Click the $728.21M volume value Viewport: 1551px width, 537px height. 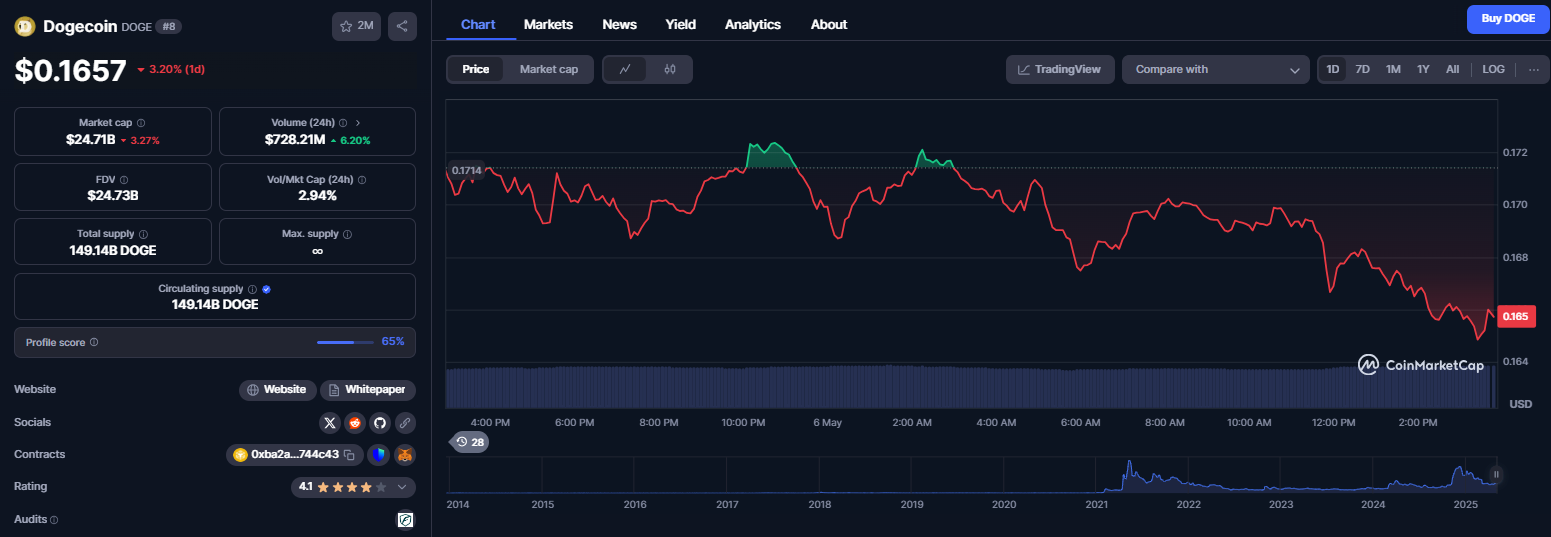(x=295, y=140)
